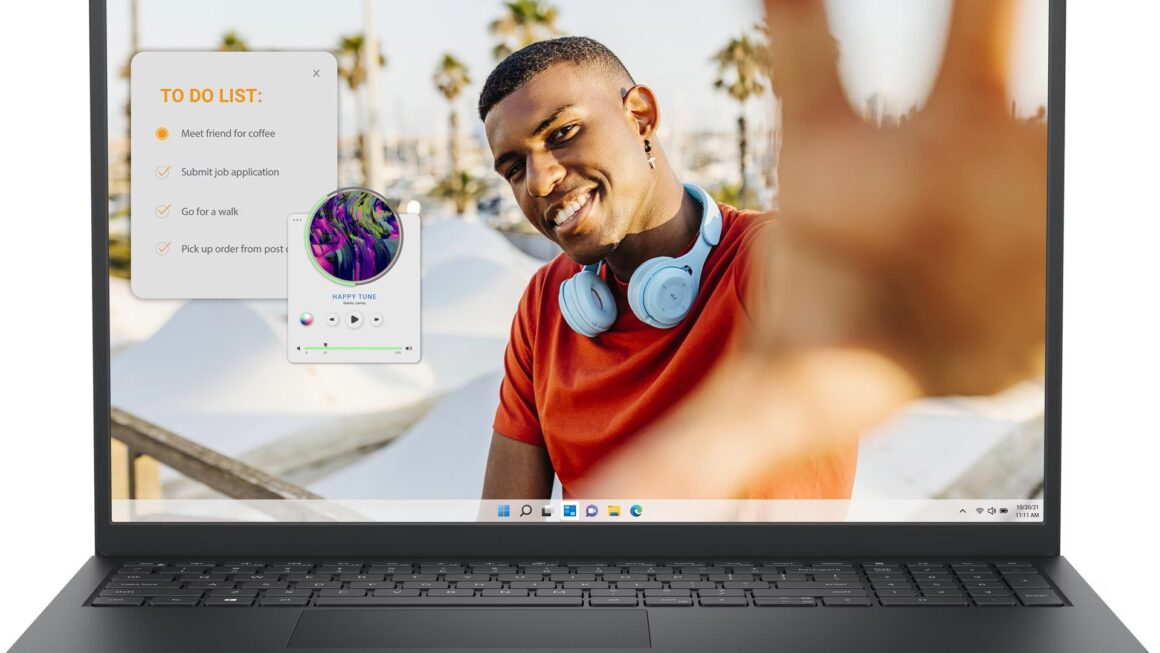The height and width of the screenshot is (653, 1160).
Task: Skip to the next track
Action: [x=376, y=320]
